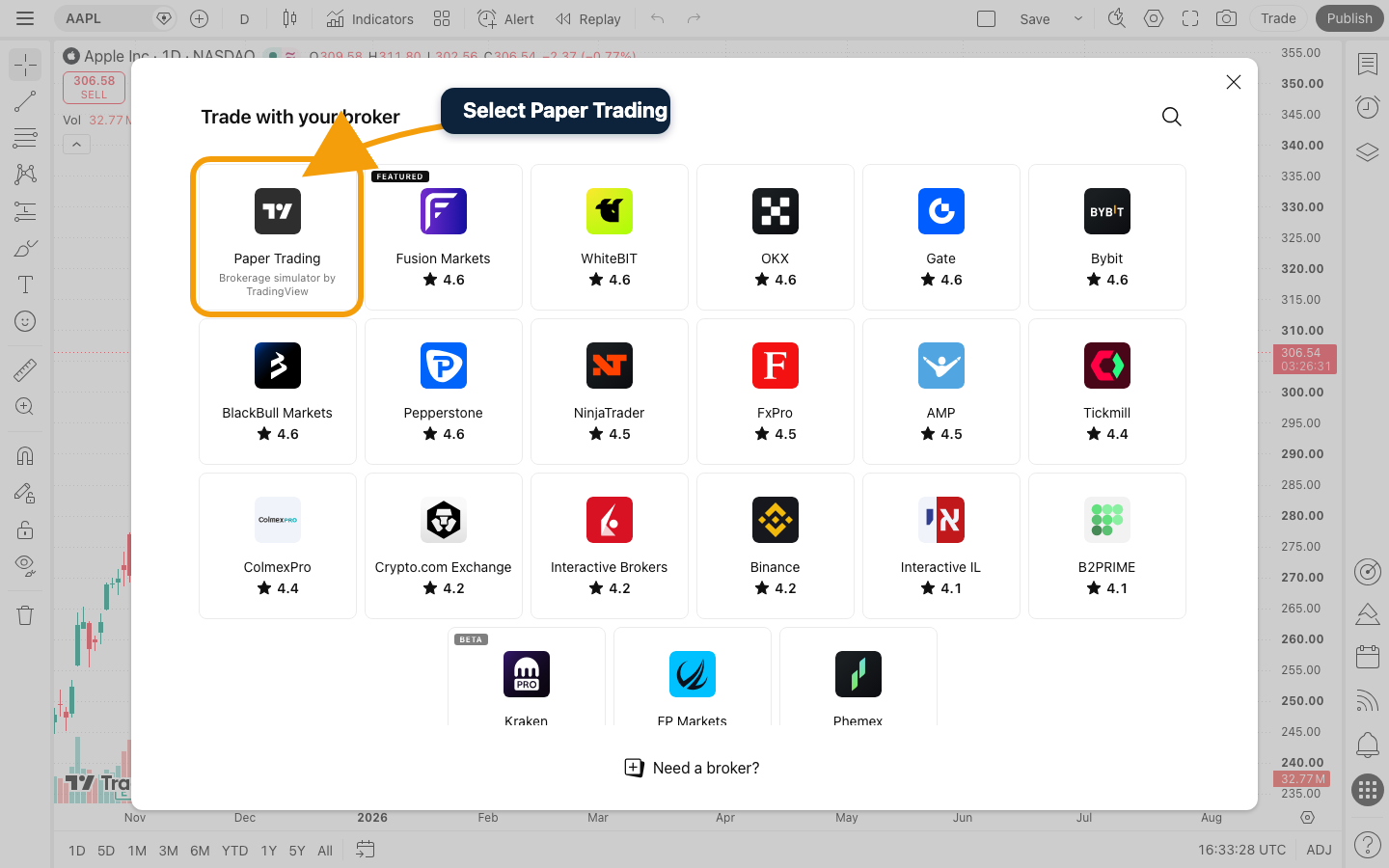Remove drawings with trash icon
1389x868 pixels.
(25, 615)
